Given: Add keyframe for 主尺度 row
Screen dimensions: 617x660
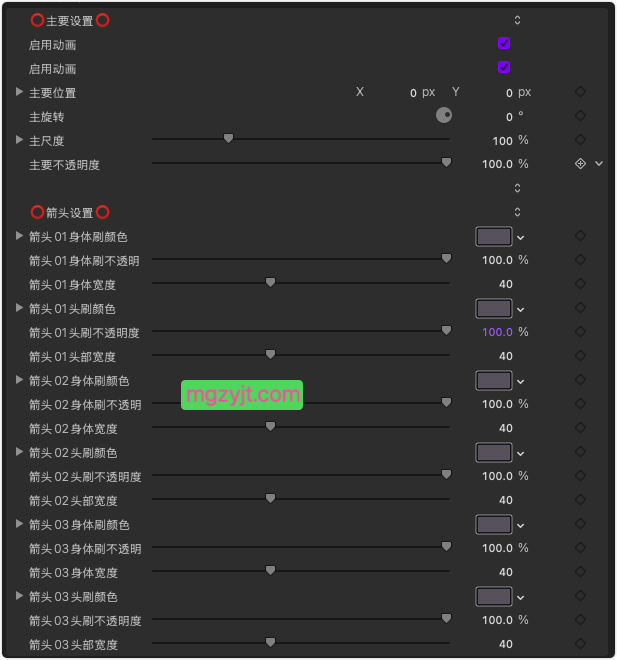Looking at the screenshot, I should tap(580, 140).
